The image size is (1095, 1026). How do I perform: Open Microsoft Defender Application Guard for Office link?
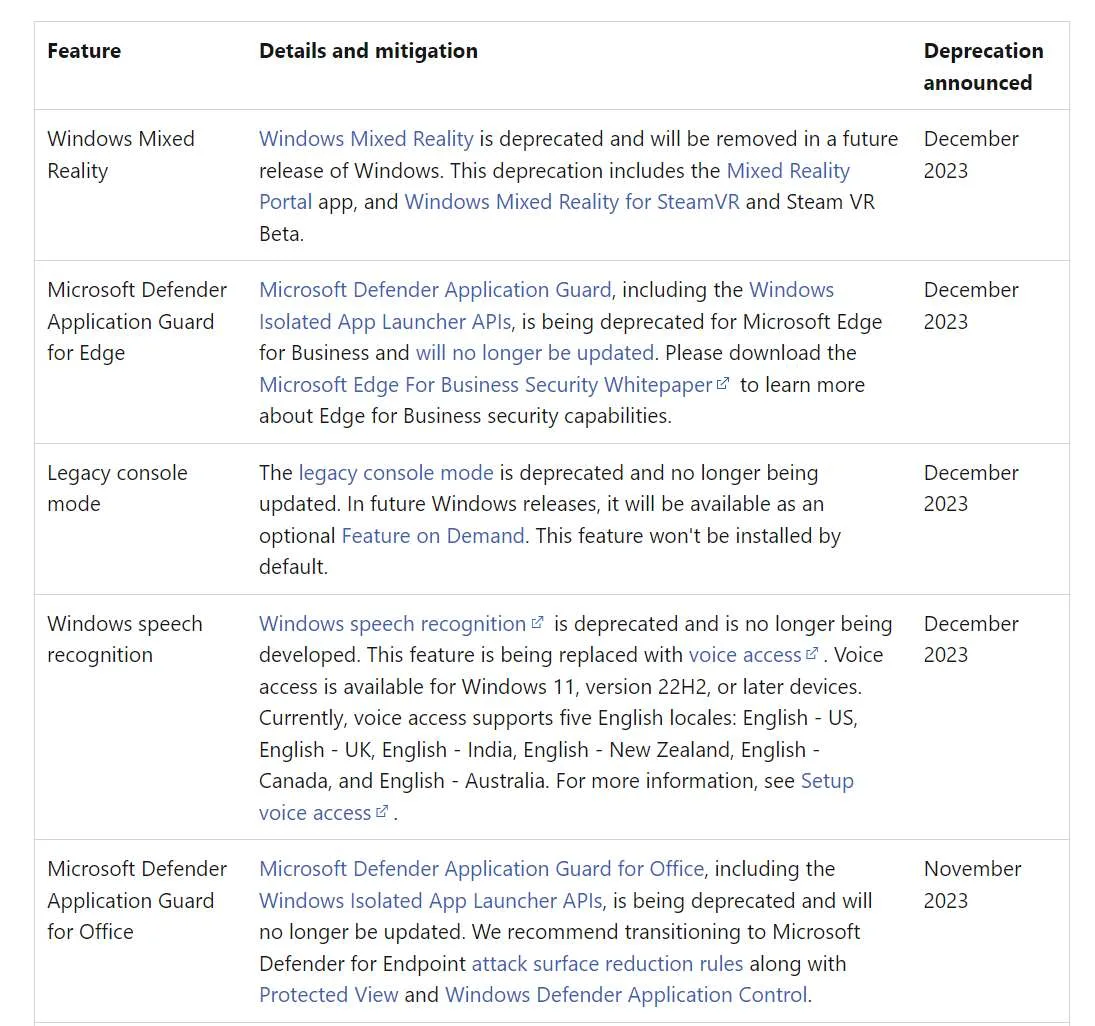pos(481,870)
